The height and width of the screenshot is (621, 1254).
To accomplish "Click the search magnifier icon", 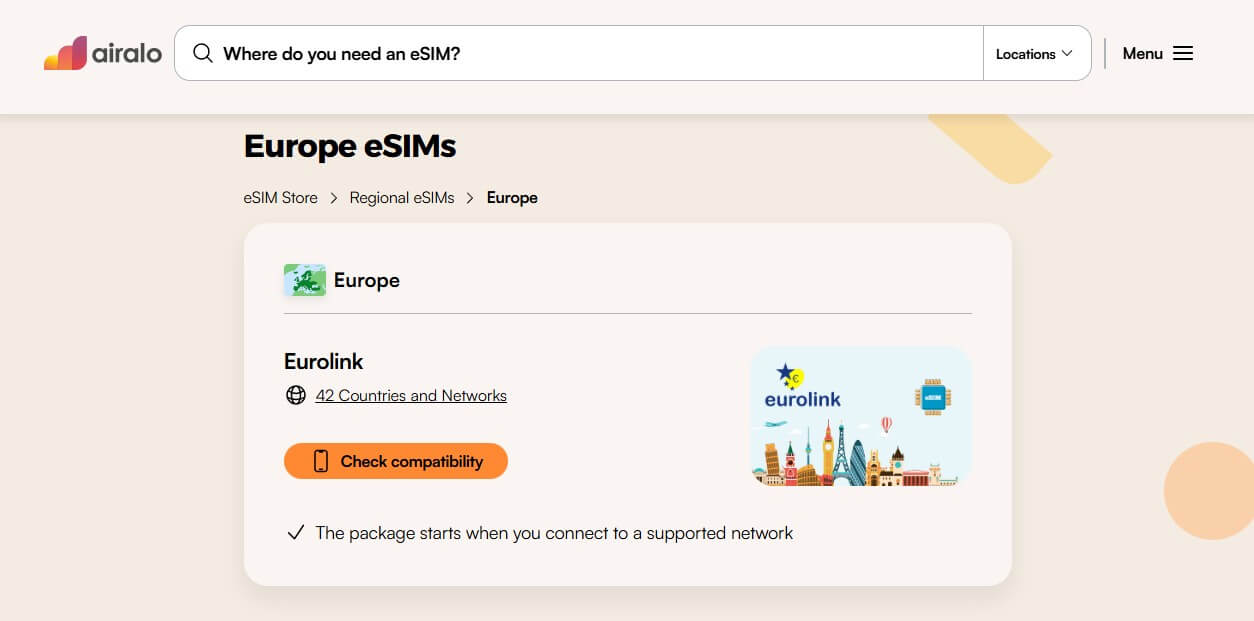I will point(203,53).
